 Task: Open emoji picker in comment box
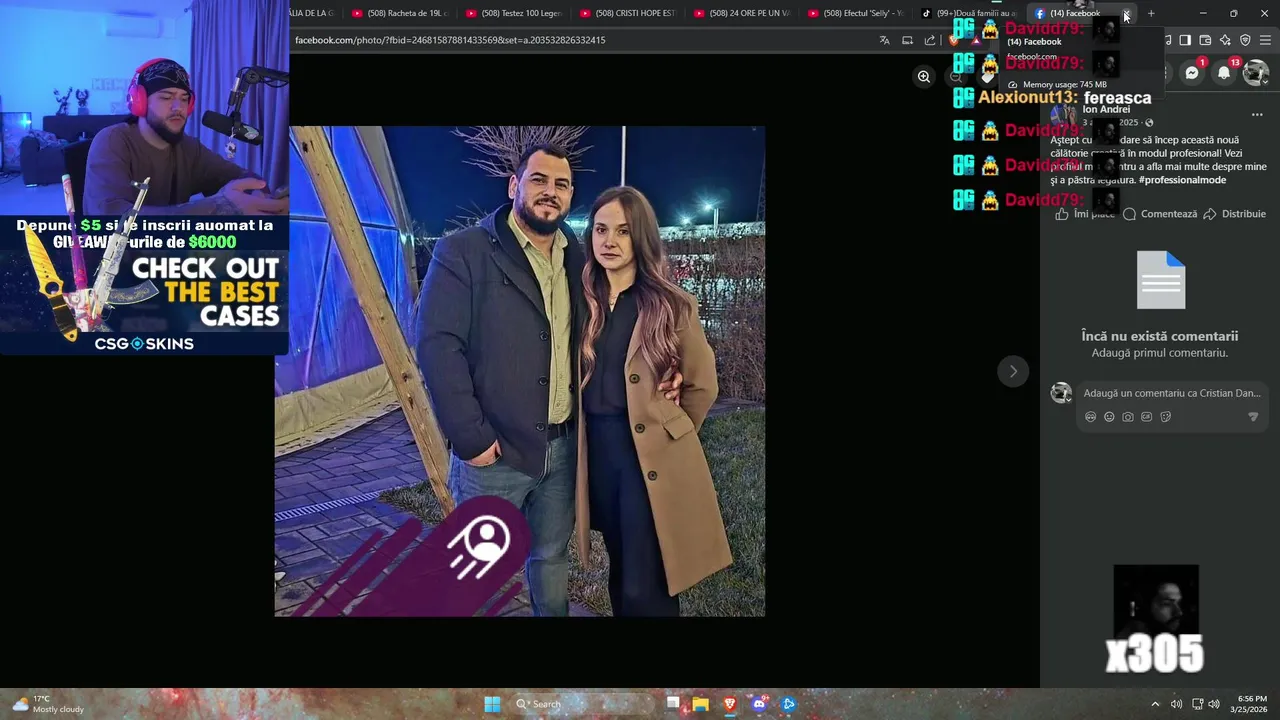1109,417
